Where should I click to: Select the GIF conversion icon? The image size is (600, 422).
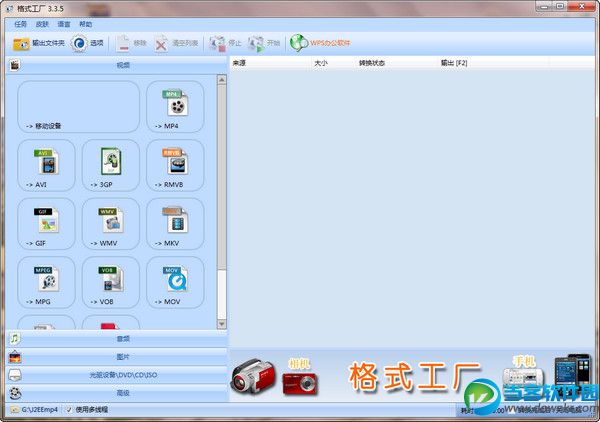pos(45,223)
